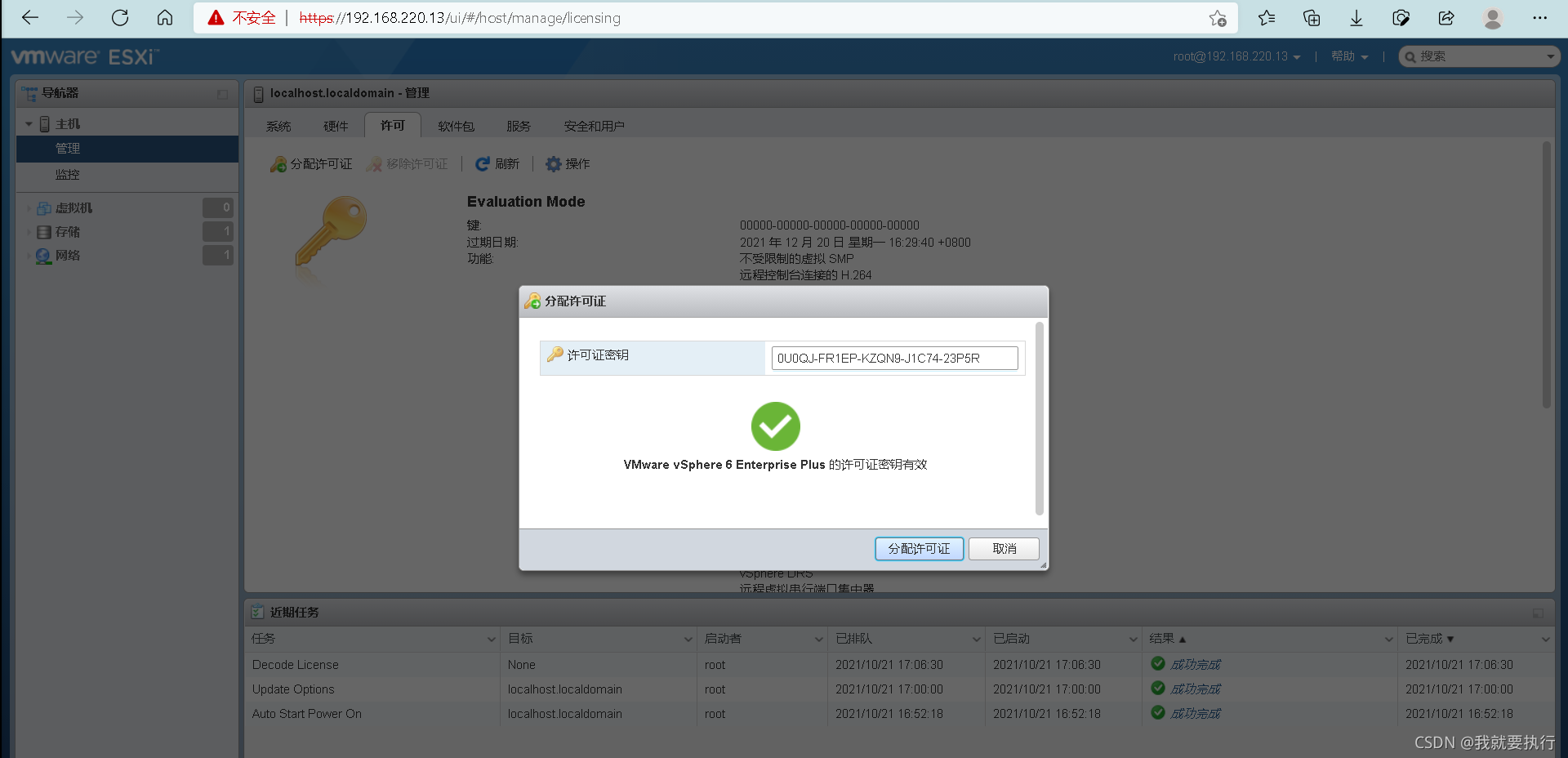
Task: Open browser extensions shield icon
Action: (x=1401, y=18)
